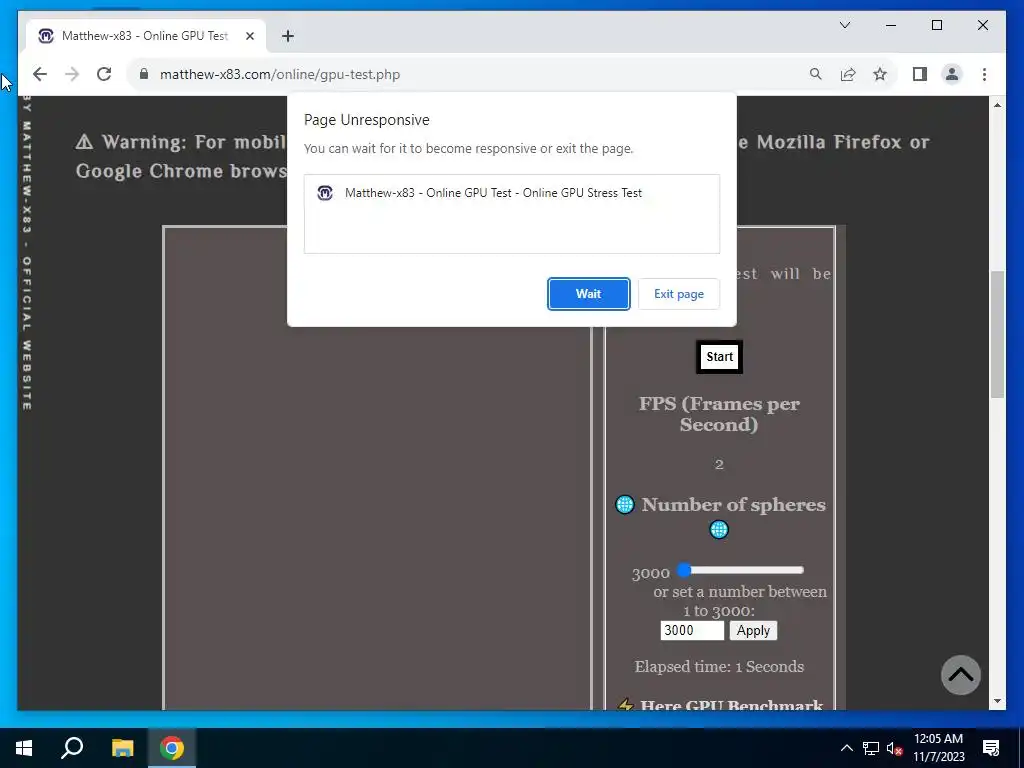Open the Chrome profile menu
The height and width of the screenshot is (768, 1024).
[952, 74]
